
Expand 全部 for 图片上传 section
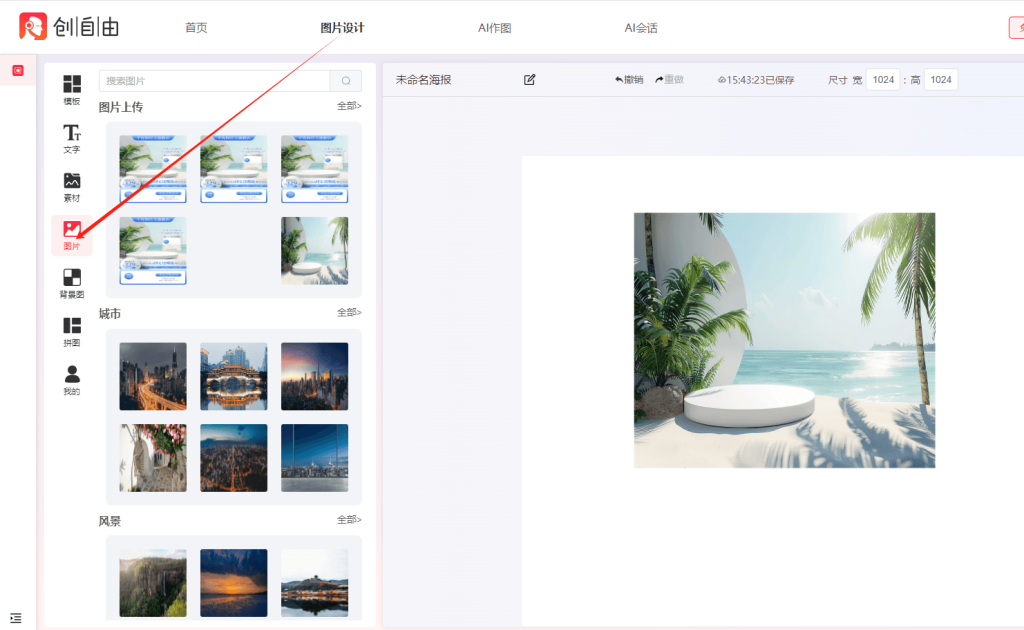point(349,106)
